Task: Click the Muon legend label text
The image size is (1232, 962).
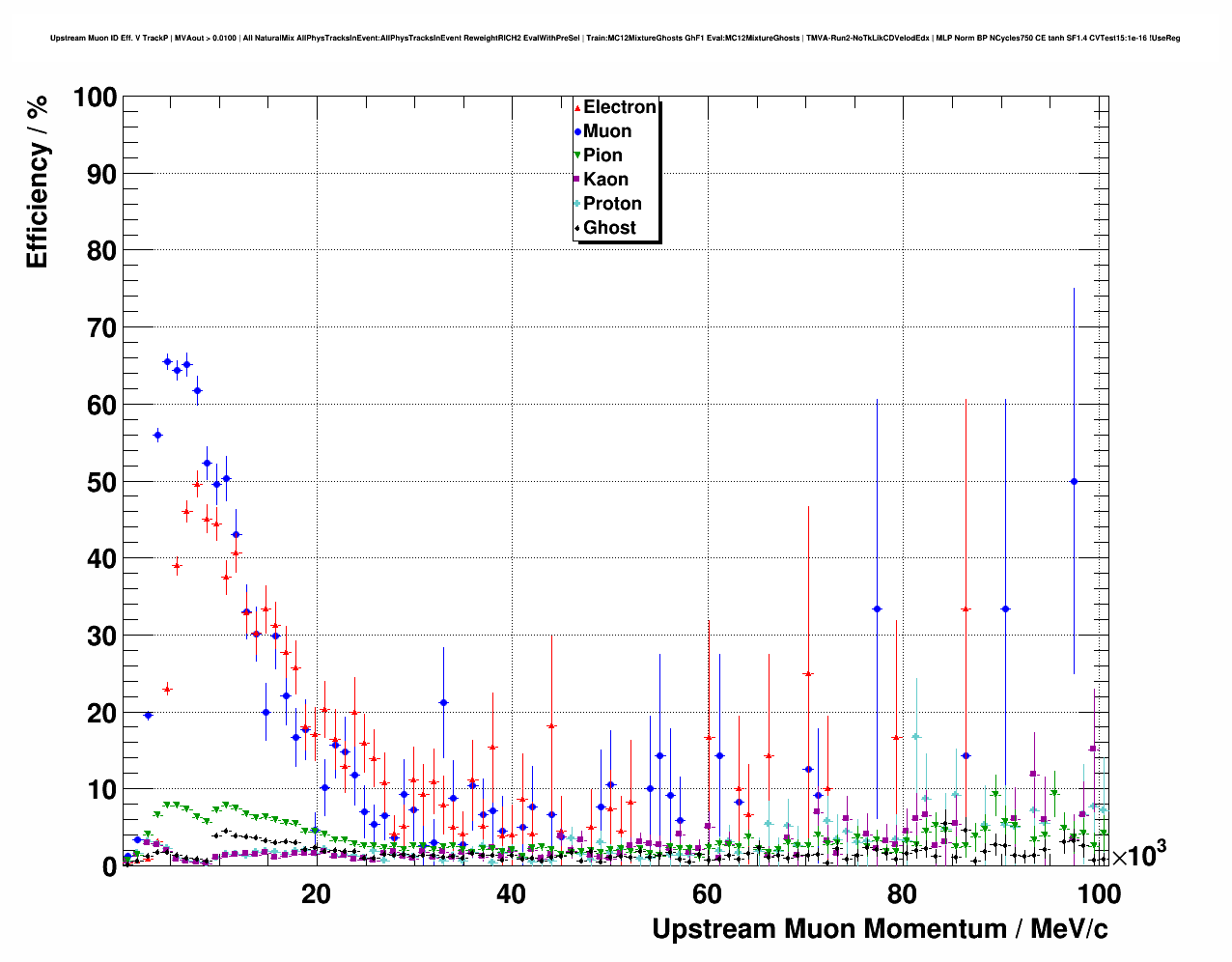Action: [607, 131]
